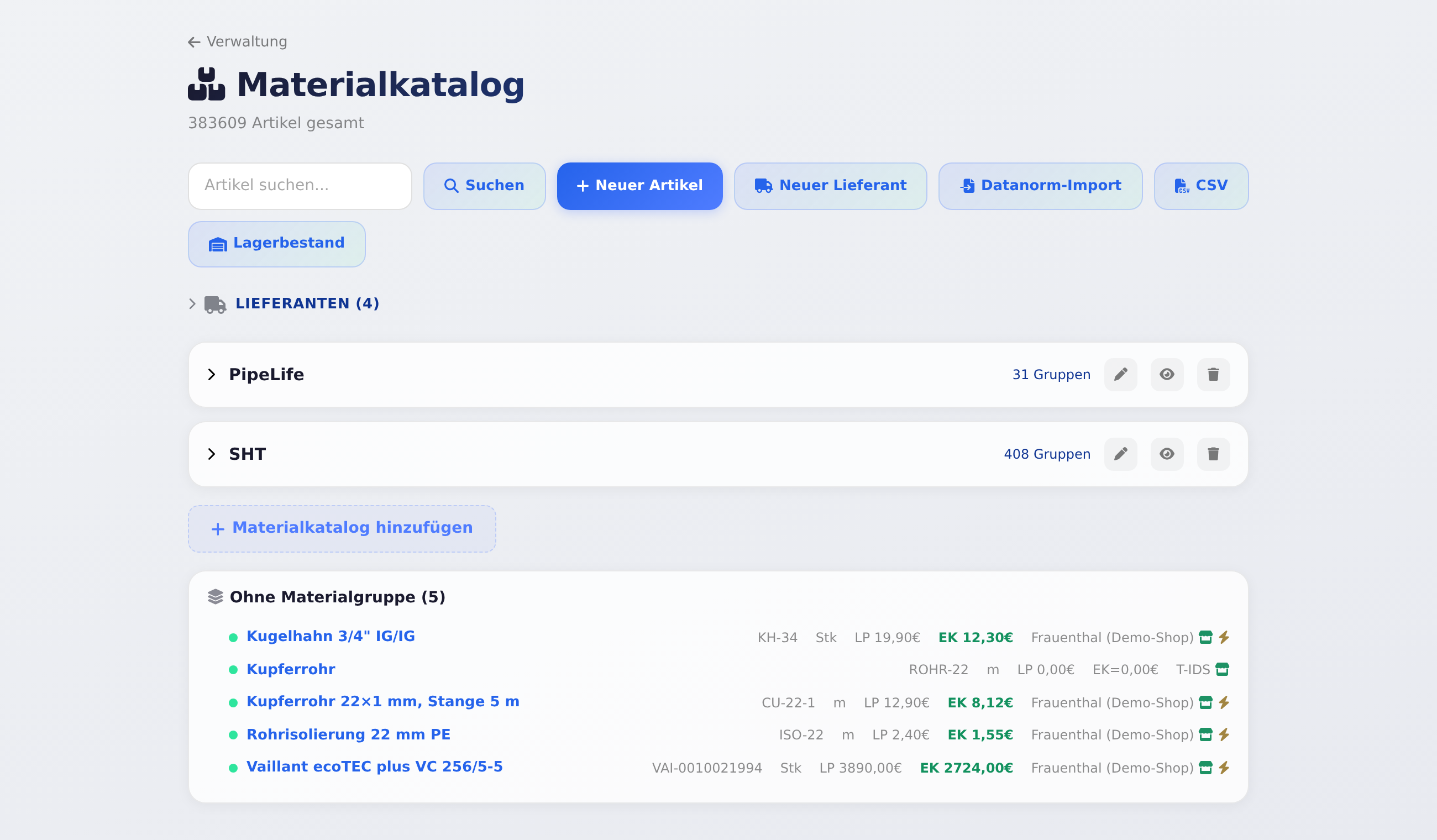Expand the LIEFERANTEN (4) section

tap(284, 303)
